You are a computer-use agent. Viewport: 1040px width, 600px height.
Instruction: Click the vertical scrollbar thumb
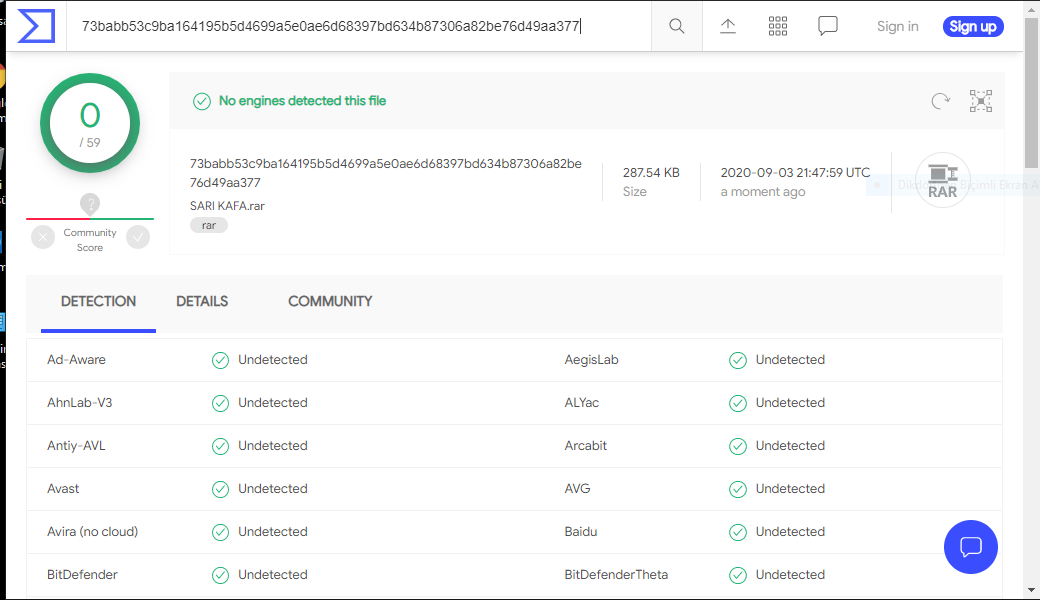[1031, 93]
